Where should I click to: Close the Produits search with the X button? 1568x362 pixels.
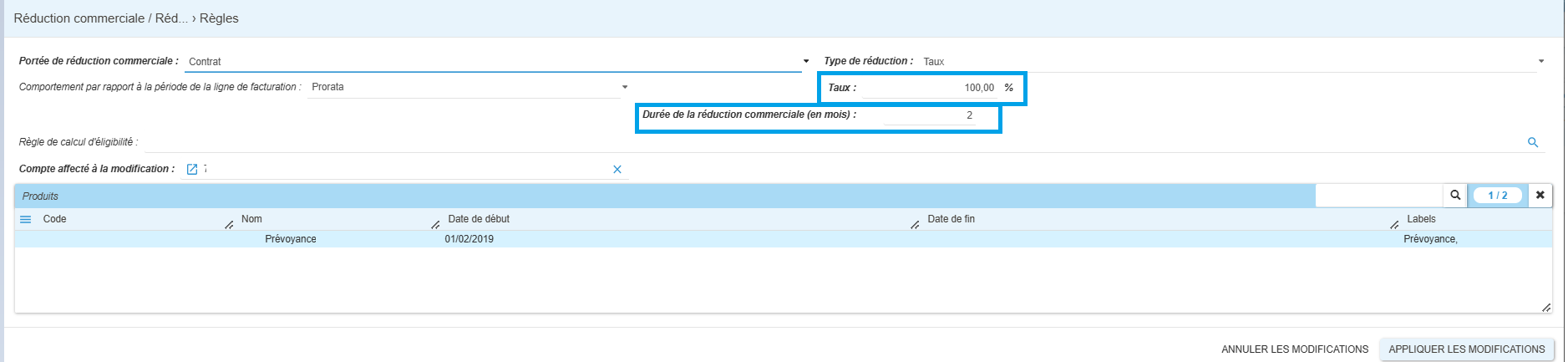[x=1540, y=195]
